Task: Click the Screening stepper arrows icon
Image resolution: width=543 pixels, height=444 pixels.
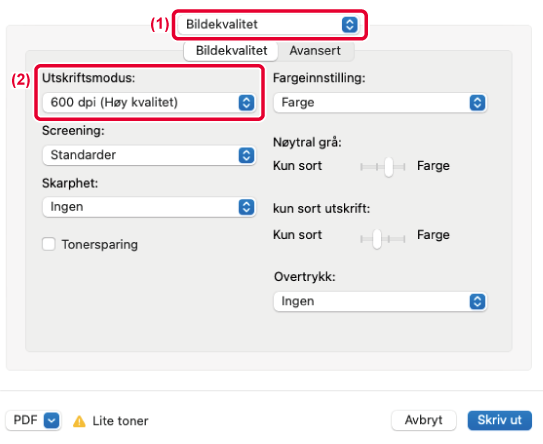Action: coord(246,155)
